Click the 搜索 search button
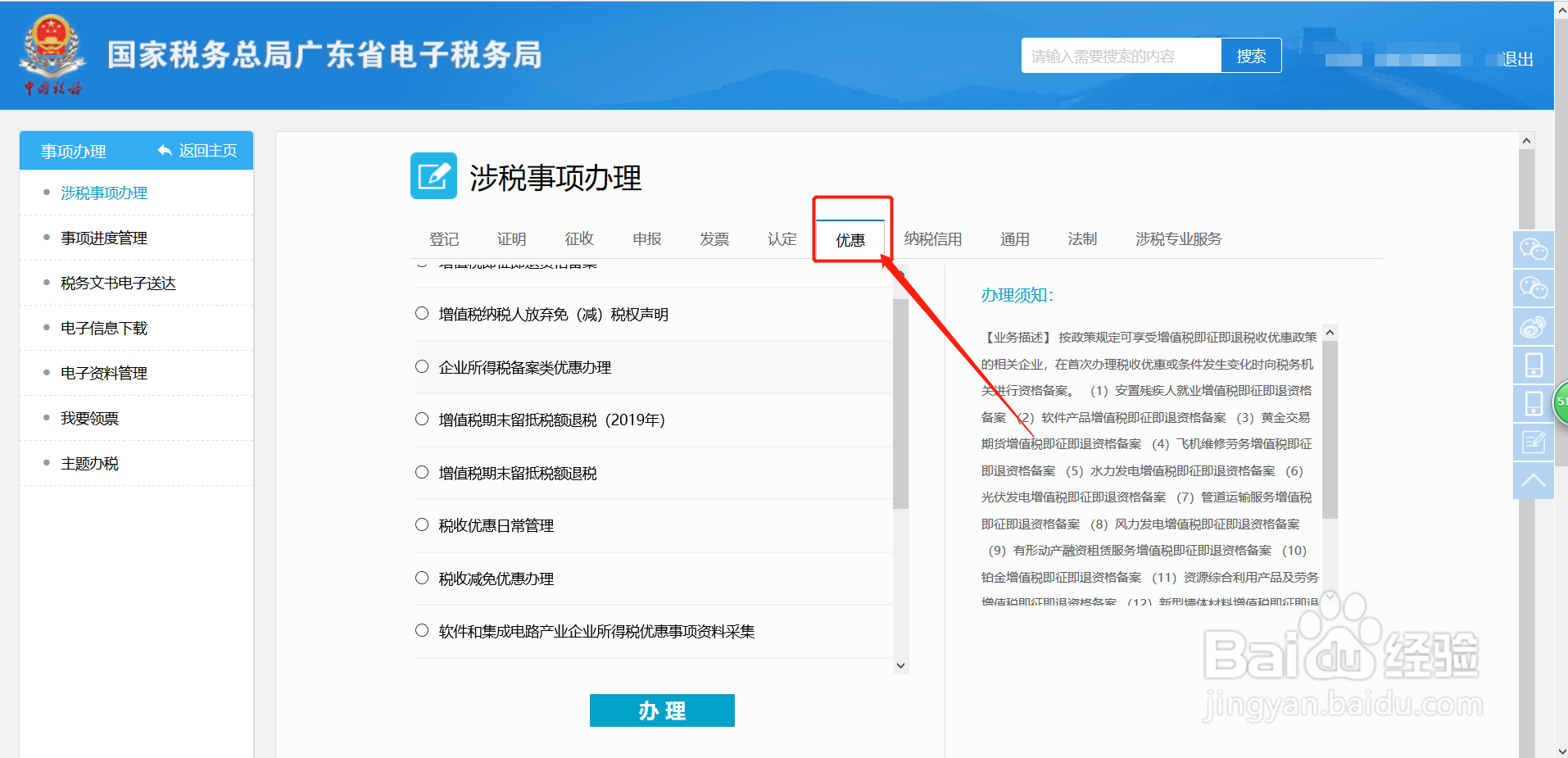The height and width of the screenshot is (758, 1568). pos(1251,56)
